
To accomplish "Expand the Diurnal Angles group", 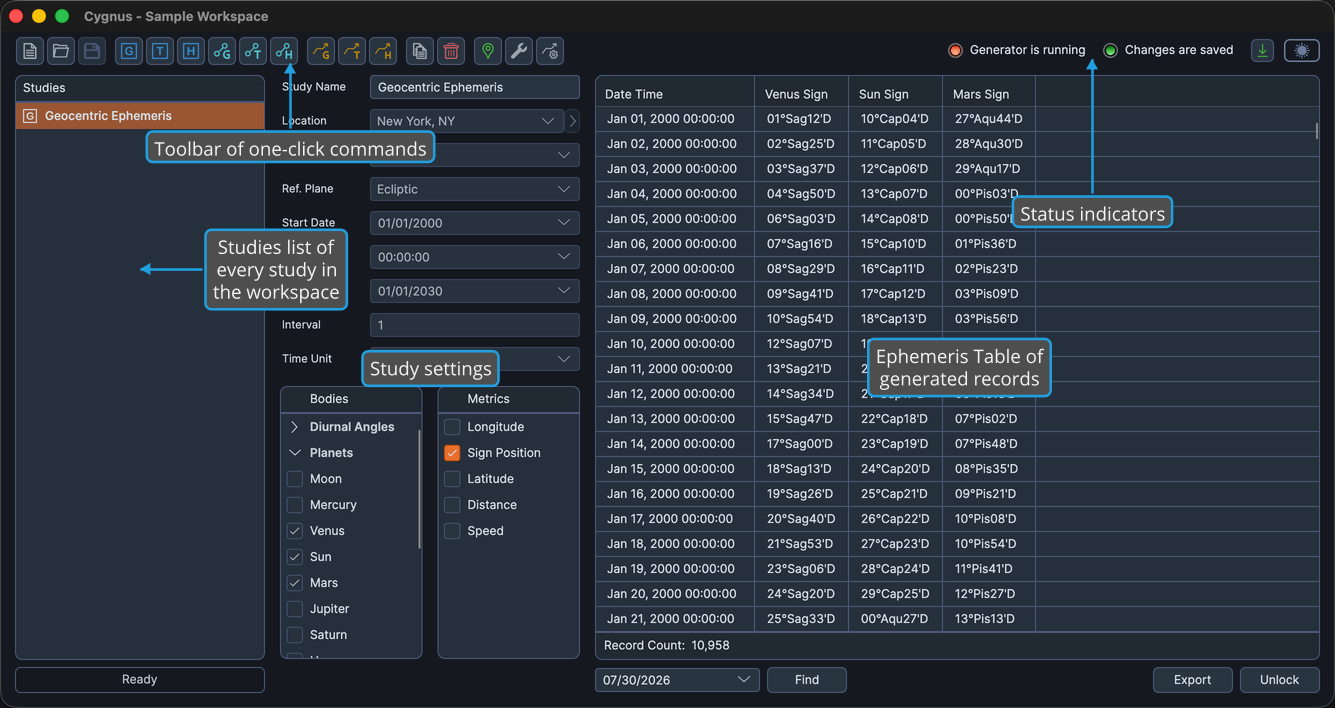I will tap(295, 427).
